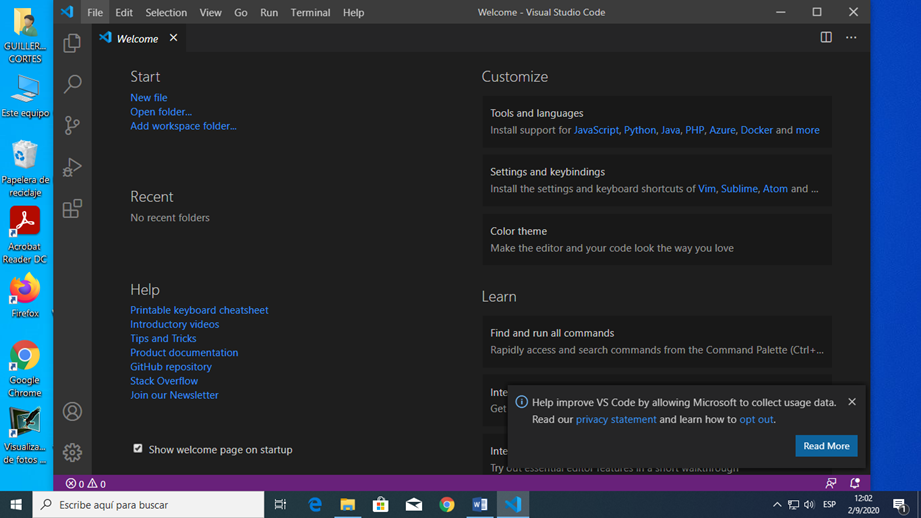Click errors and warnings status bar indicator
Screen dimensions: 921x518
coord(86,483)
